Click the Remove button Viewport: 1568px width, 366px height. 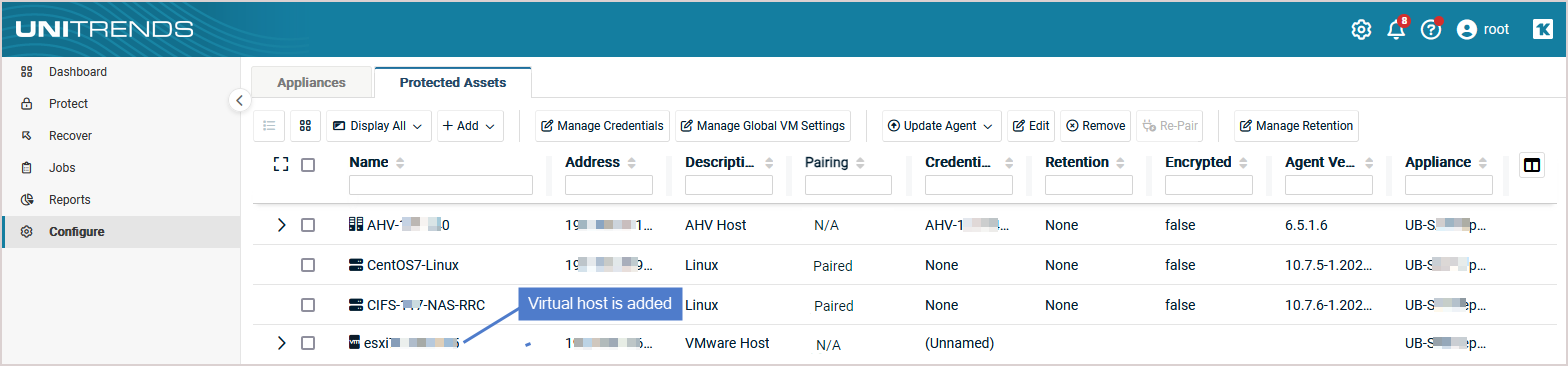(x=1095, y=126)
